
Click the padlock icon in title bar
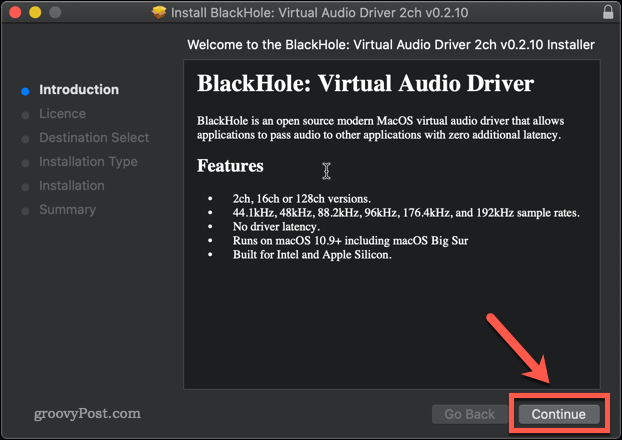pyautogui.click(x=609, y=14)
